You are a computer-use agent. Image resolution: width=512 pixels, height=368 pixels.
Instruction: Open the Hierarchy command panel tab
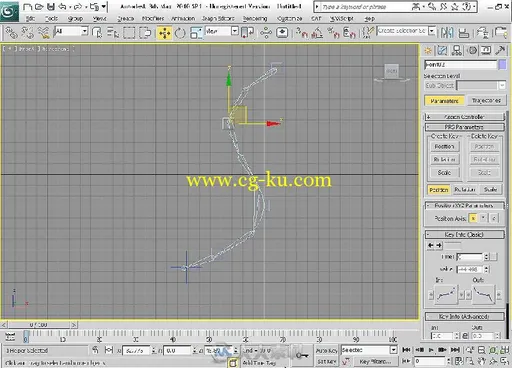tap(457, 51)
